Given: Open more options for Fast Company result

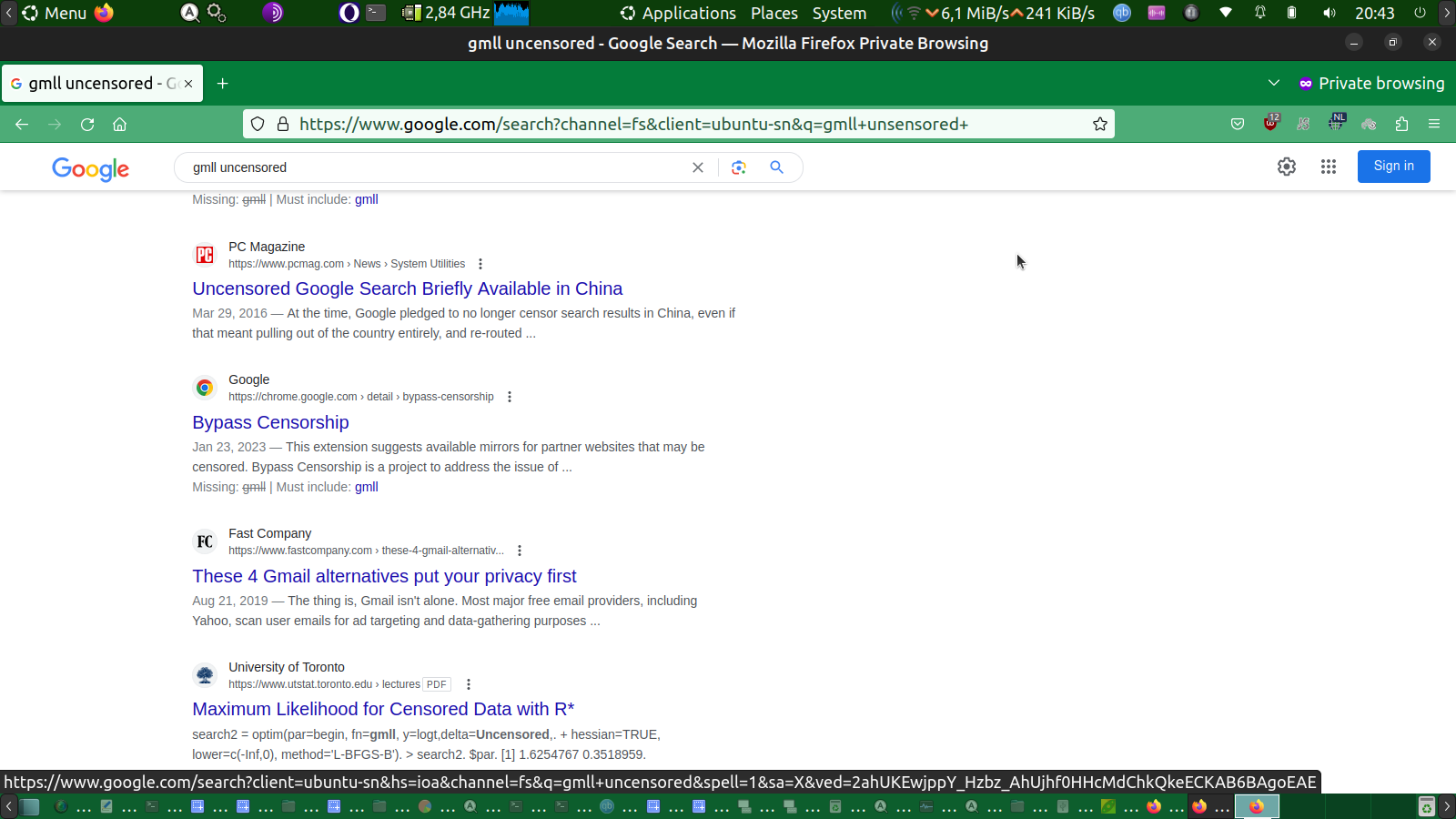Looking at the screenshot, I should [x=520, y=551].
